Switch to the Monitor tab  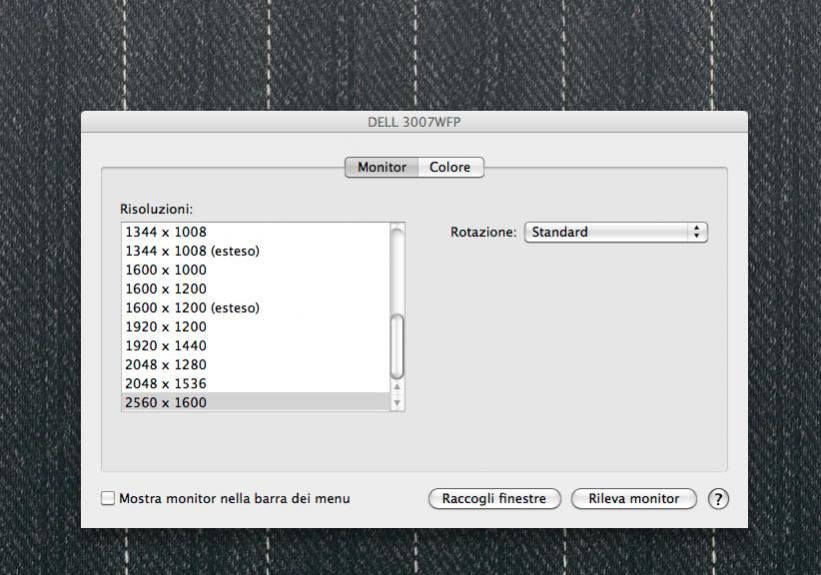pos(382,167)
